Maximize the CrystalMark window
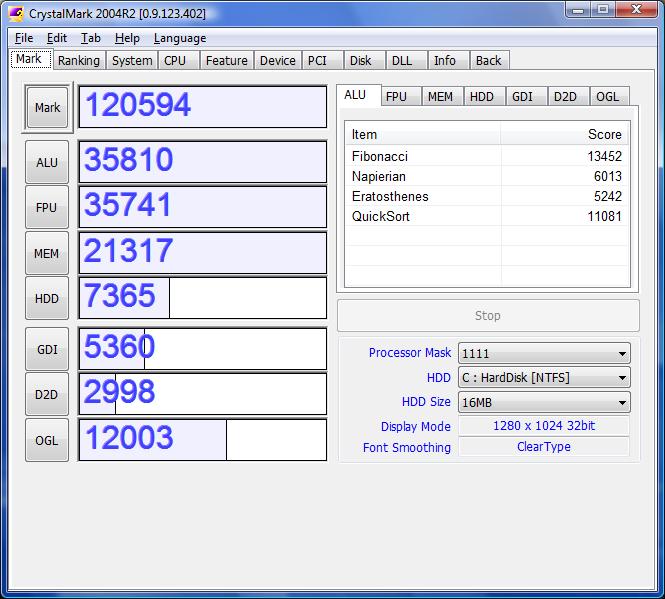 pyautogui.click(x=603, y=10)
